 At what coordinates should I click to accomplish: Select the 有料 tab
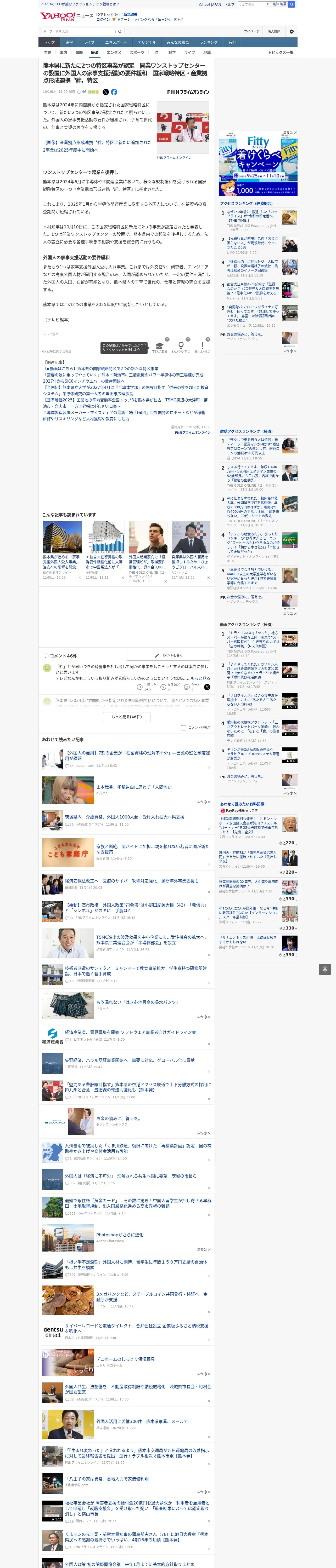coord(232,43)
